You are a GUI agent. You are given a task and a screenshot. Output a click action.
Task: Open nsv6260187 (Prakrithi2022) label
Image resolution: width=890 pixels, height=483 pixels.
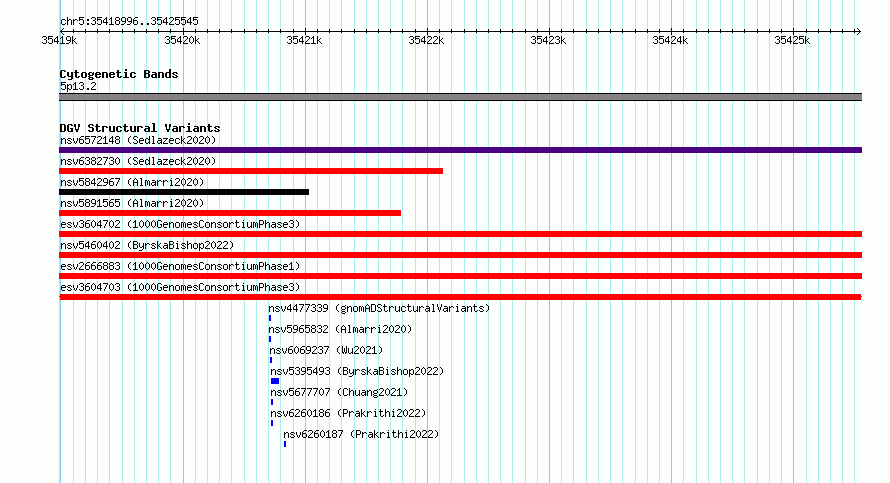tap(362, 434)
